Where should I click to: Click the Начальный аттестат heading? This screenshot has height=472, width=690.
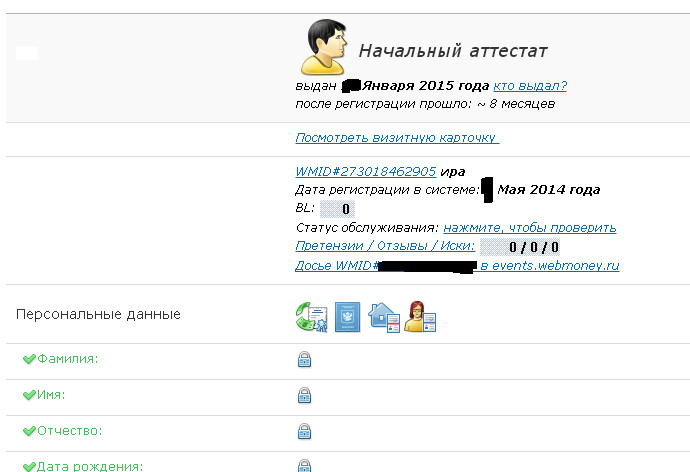point(453,51)
